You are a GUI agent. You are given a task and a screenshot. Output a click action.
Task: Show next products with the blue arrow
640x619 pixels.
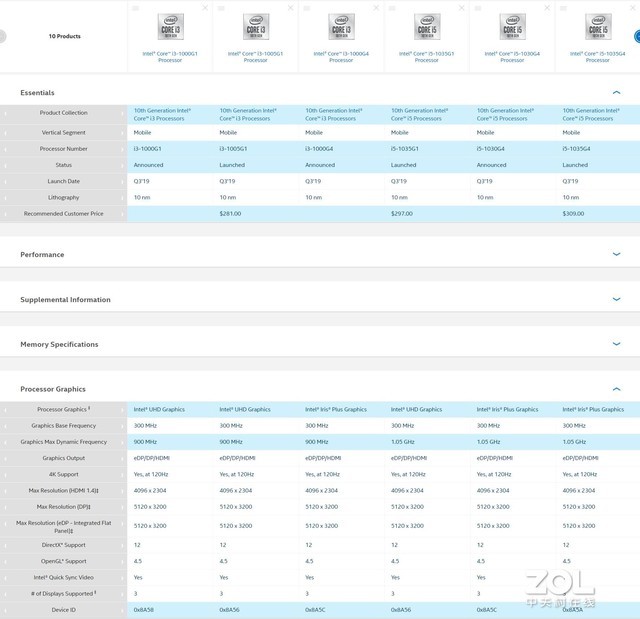click(637, 36)
